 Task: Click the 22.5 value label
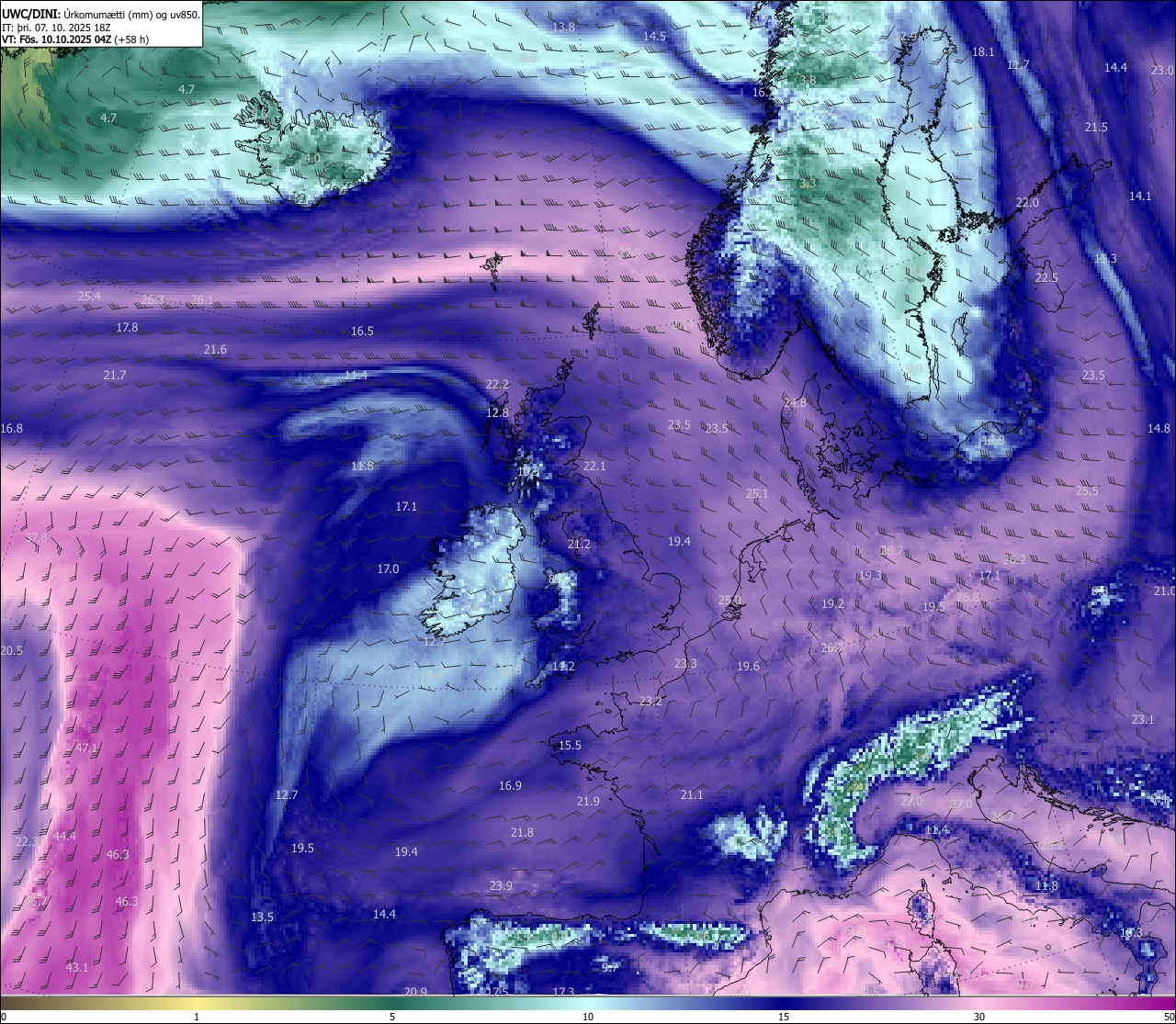[1046, 277]
